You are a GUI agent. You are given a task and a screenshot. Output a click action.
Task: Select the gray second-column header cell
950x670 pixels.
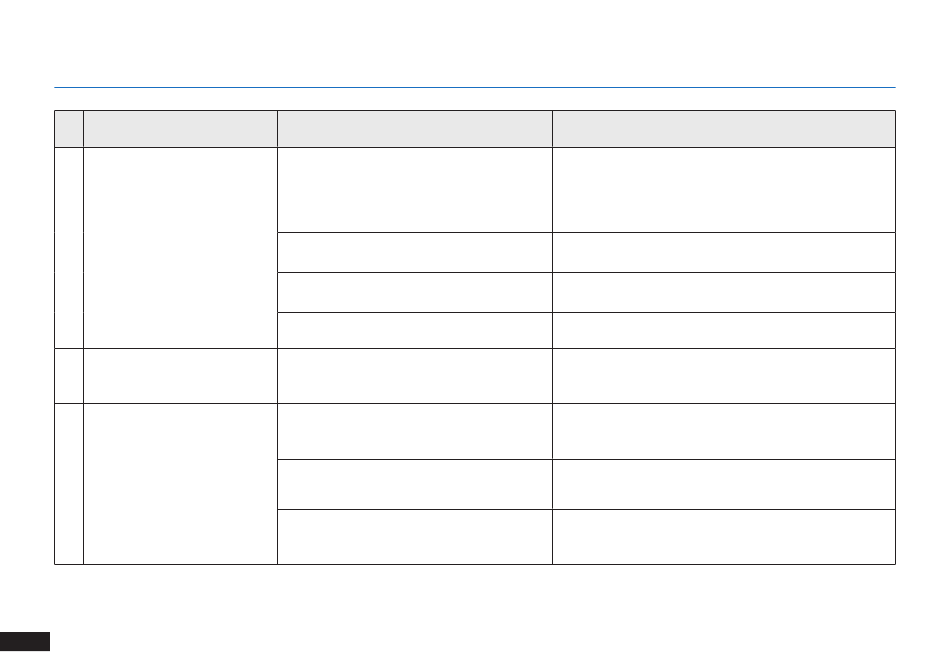tap(181, 129)
